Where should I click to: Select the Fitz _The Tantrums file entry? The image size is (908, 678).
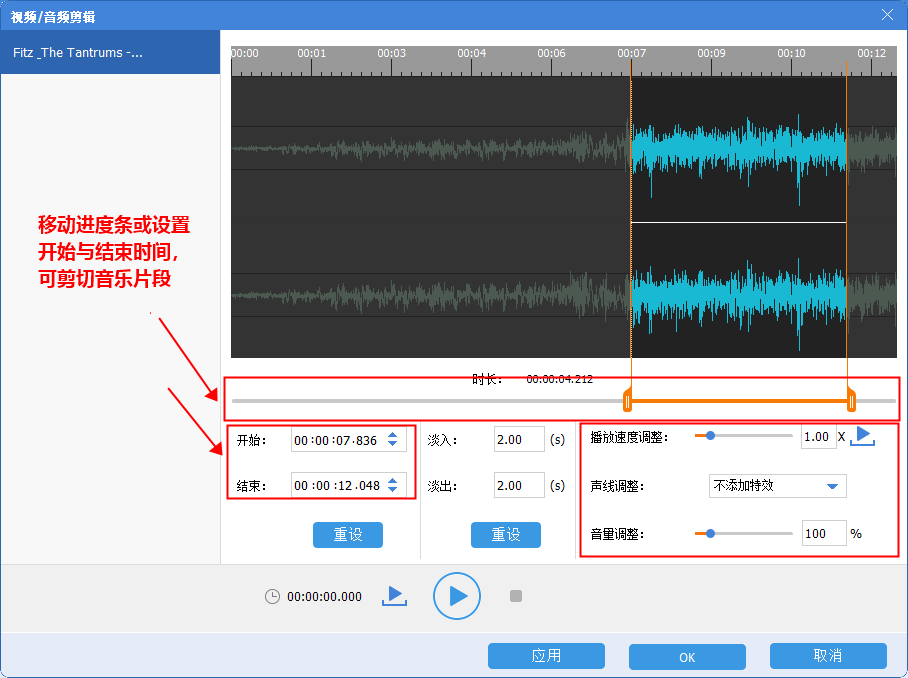(x=110, y=52)
